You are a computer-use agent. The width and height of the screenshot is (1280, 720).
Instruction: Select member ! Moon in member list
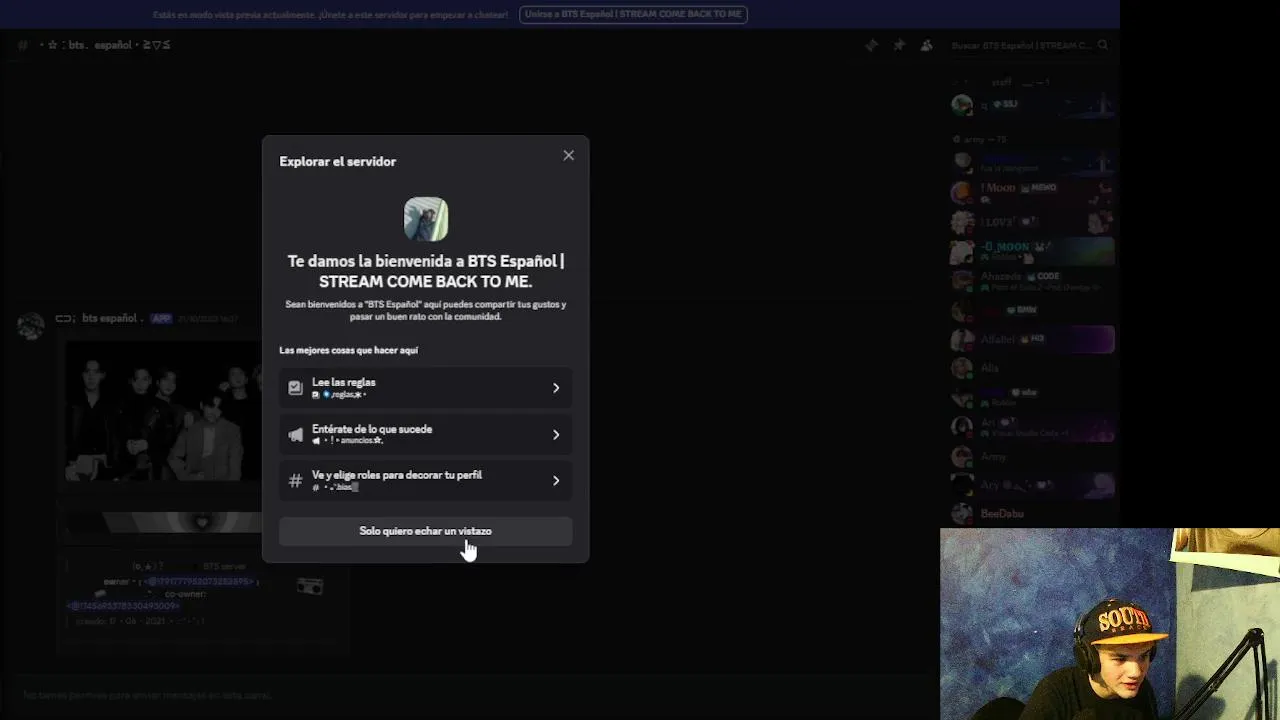coord(1031,192)
